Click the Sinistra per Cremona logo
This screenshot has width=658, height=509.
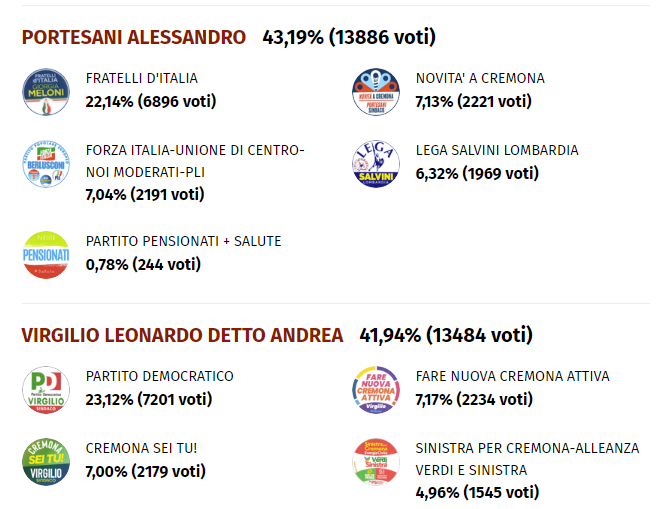(x=376, y=461)
